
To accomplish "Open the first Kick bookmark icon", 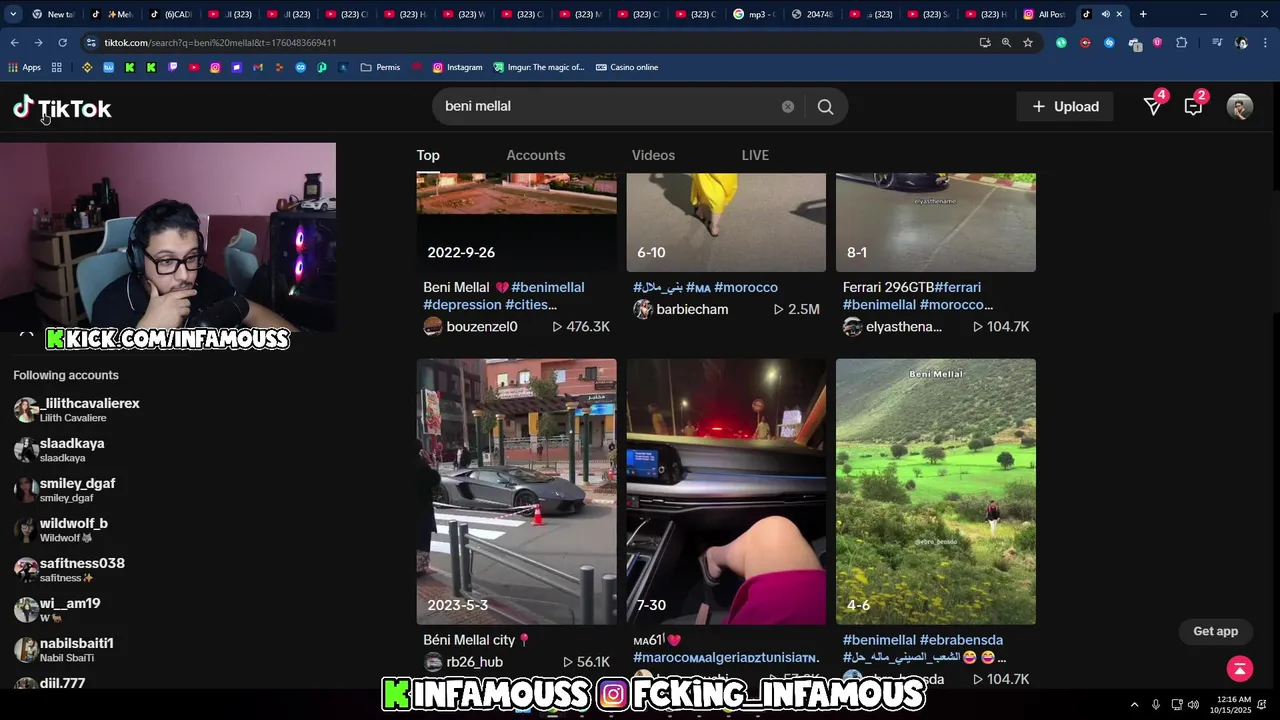I will (130, 67).
